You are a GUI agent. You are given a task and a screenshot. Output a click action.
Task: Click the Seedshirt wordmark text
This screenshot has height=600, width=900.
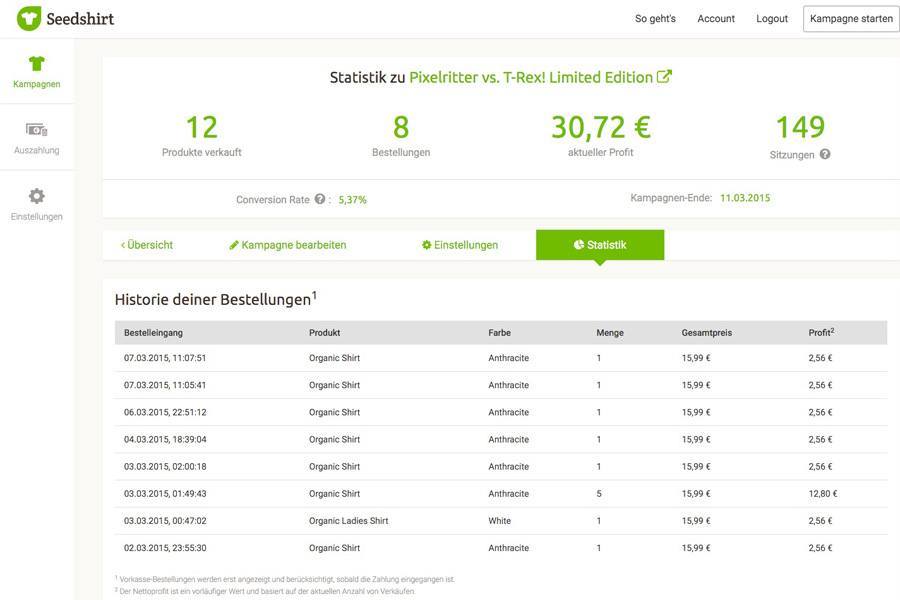(80, 19)
